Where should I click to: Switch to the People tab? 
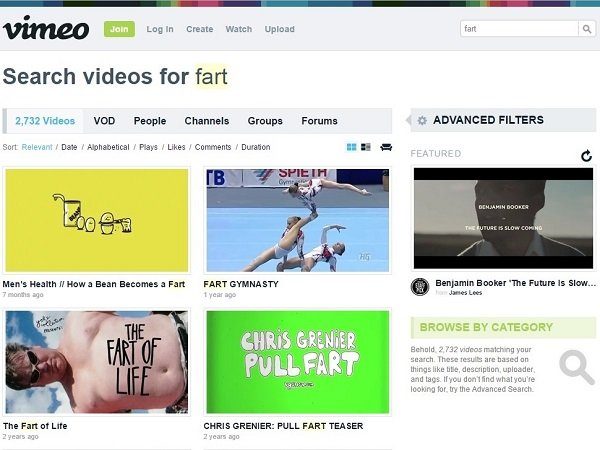(x=150, y=121)
